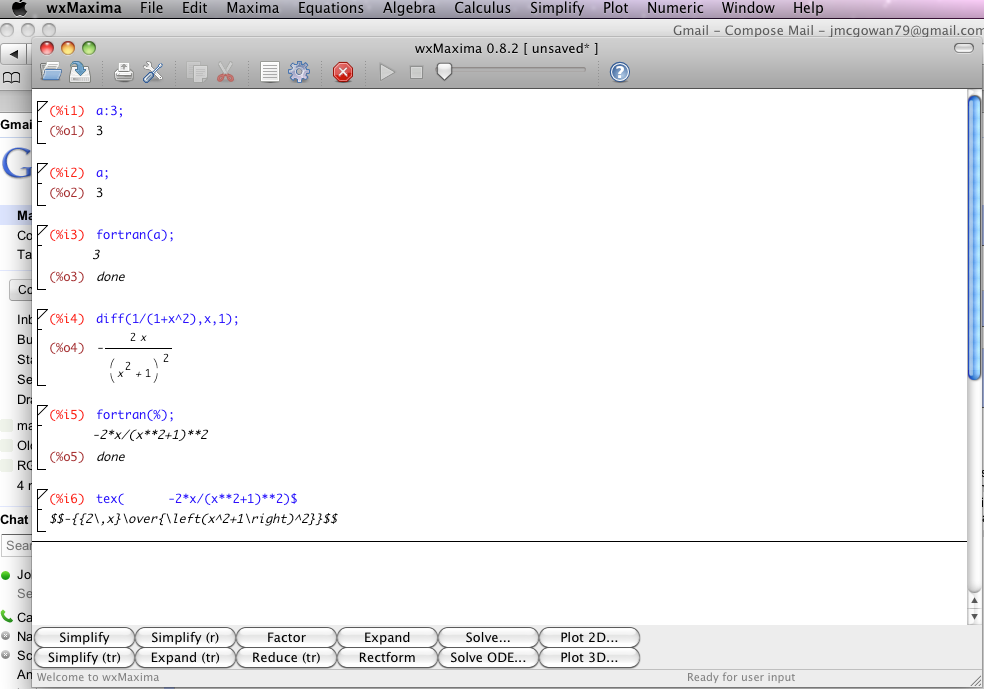
Task: Click the Rectform button
Action: click(387, 658)
